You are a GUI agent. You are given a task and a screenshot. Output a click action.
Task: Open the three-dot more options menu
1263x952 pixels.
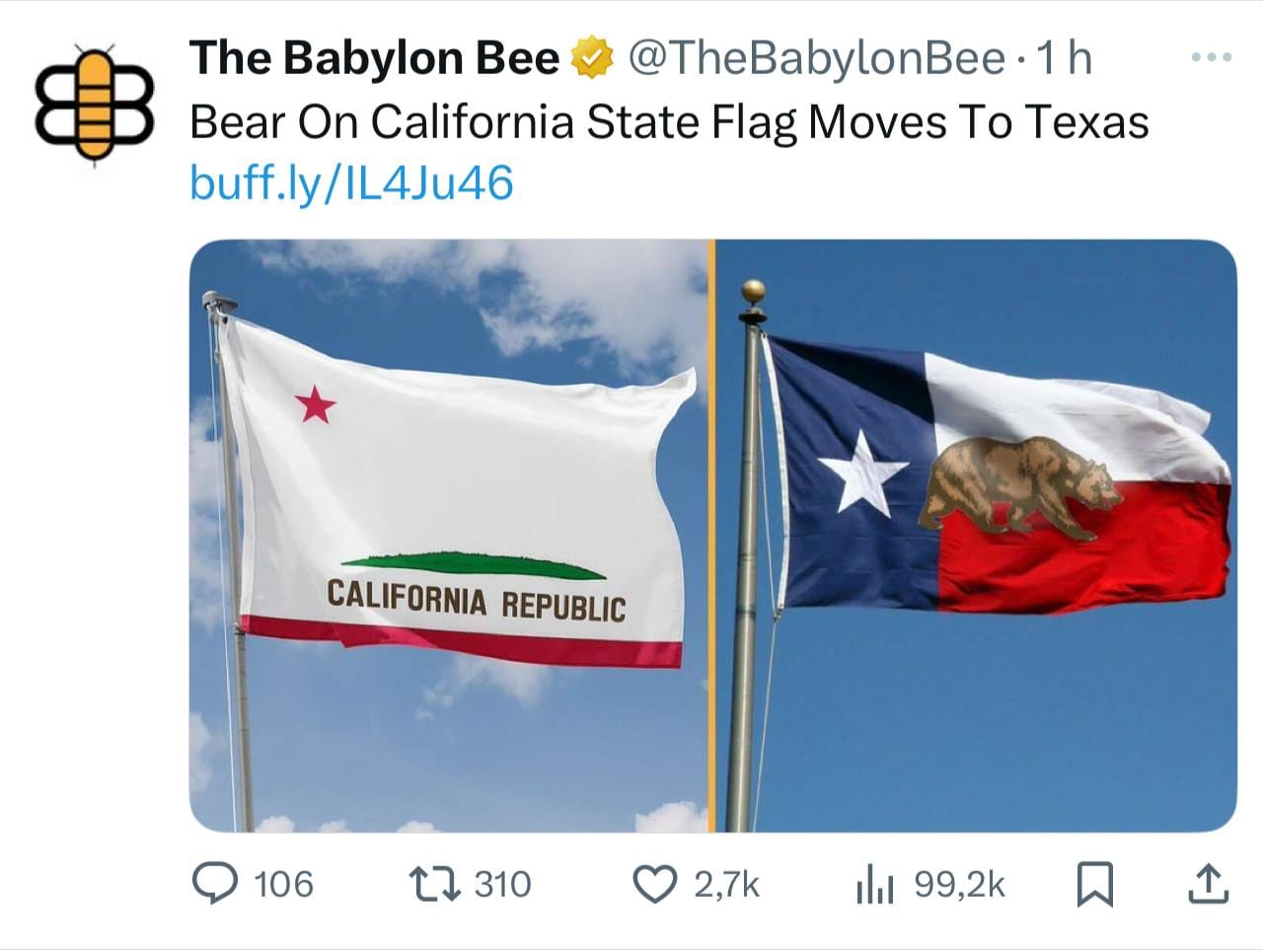[1211, 57]
